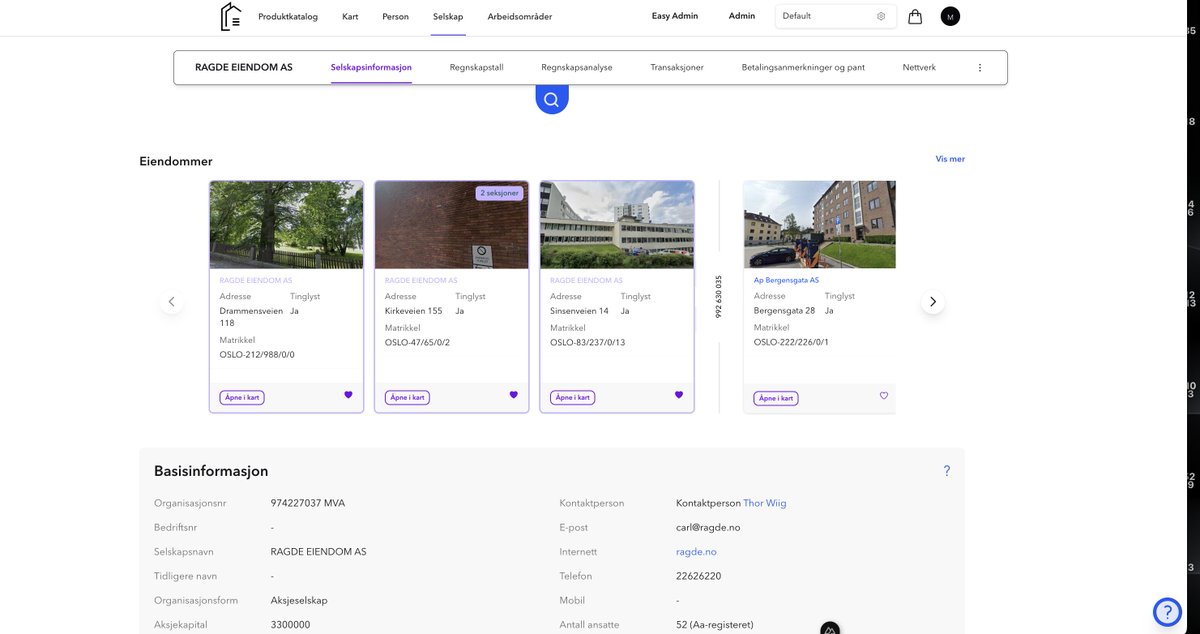Switch to the Regnskapstall tab
The width and height of the screenshot is (1200, 634).
477,68
